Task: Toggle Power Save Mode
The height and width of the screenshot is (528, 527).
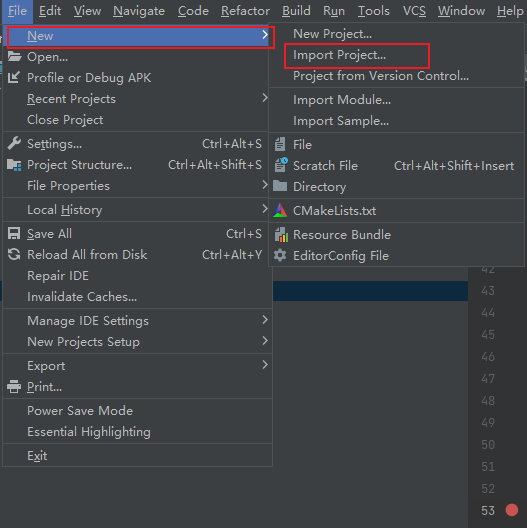Action: (x=80, y=411)
